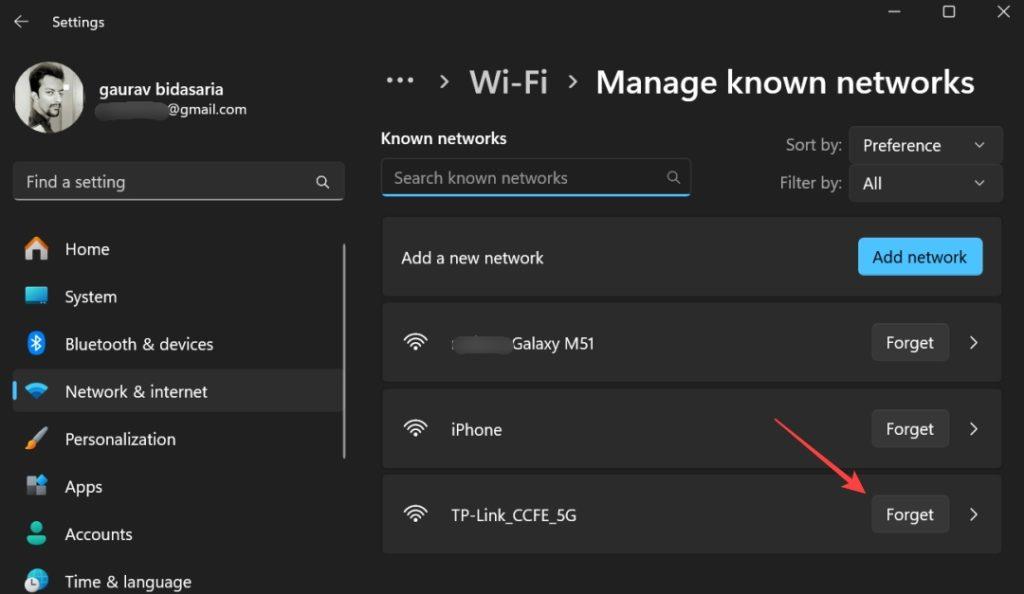Select the TP-Link_CCFE_5G network name
Image resolution: width=1024 pixels, height=594 pixels.
pos(514,515)
